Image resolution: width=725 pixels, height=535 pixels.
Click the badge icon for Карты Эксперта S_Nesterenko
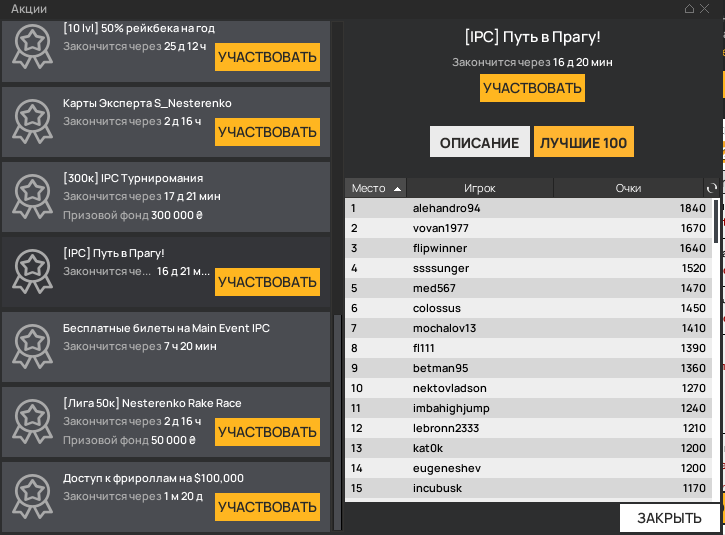33,120
